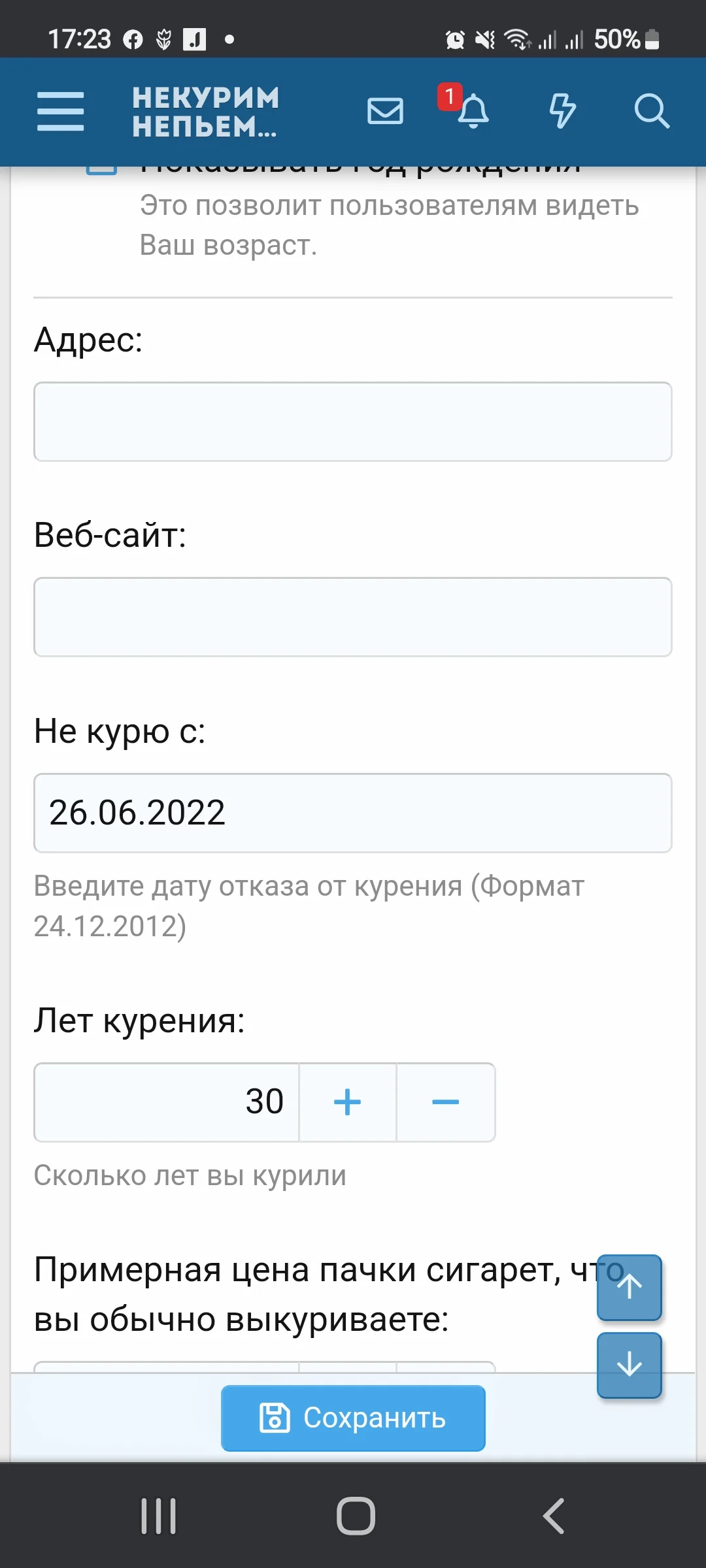This screenshot has height=1568, width=706.
Task: Open the search magnifier icon
Action: (x=650, y=111)
